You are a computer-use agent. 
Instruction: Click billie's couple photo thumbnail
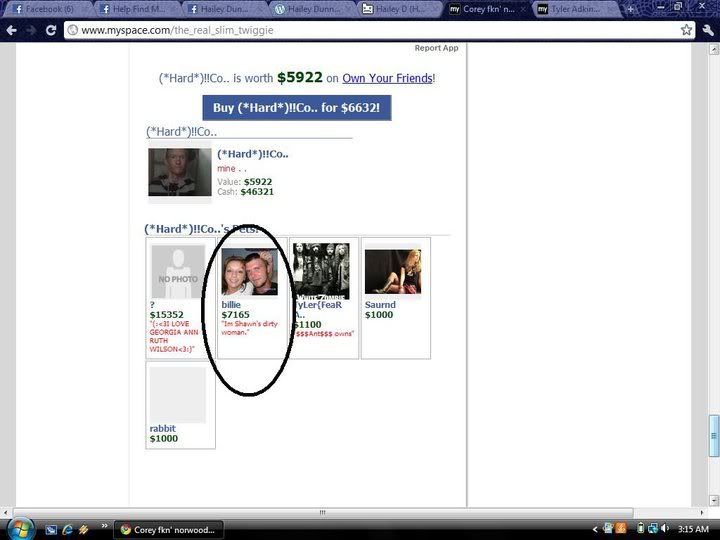(249, 272)
